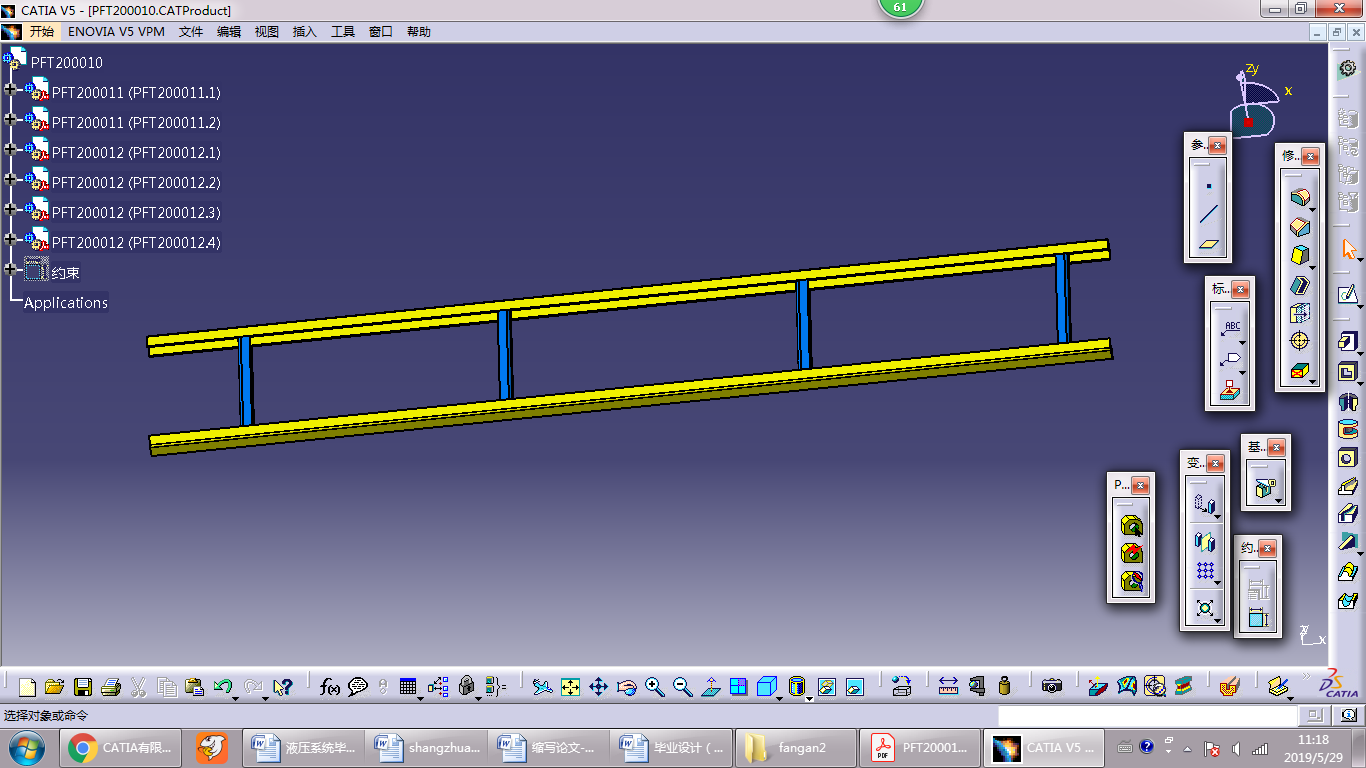This screenshot has height=768, width=1366.
Task: Select the Mirror transformation tool
Action: point(1205,542)
